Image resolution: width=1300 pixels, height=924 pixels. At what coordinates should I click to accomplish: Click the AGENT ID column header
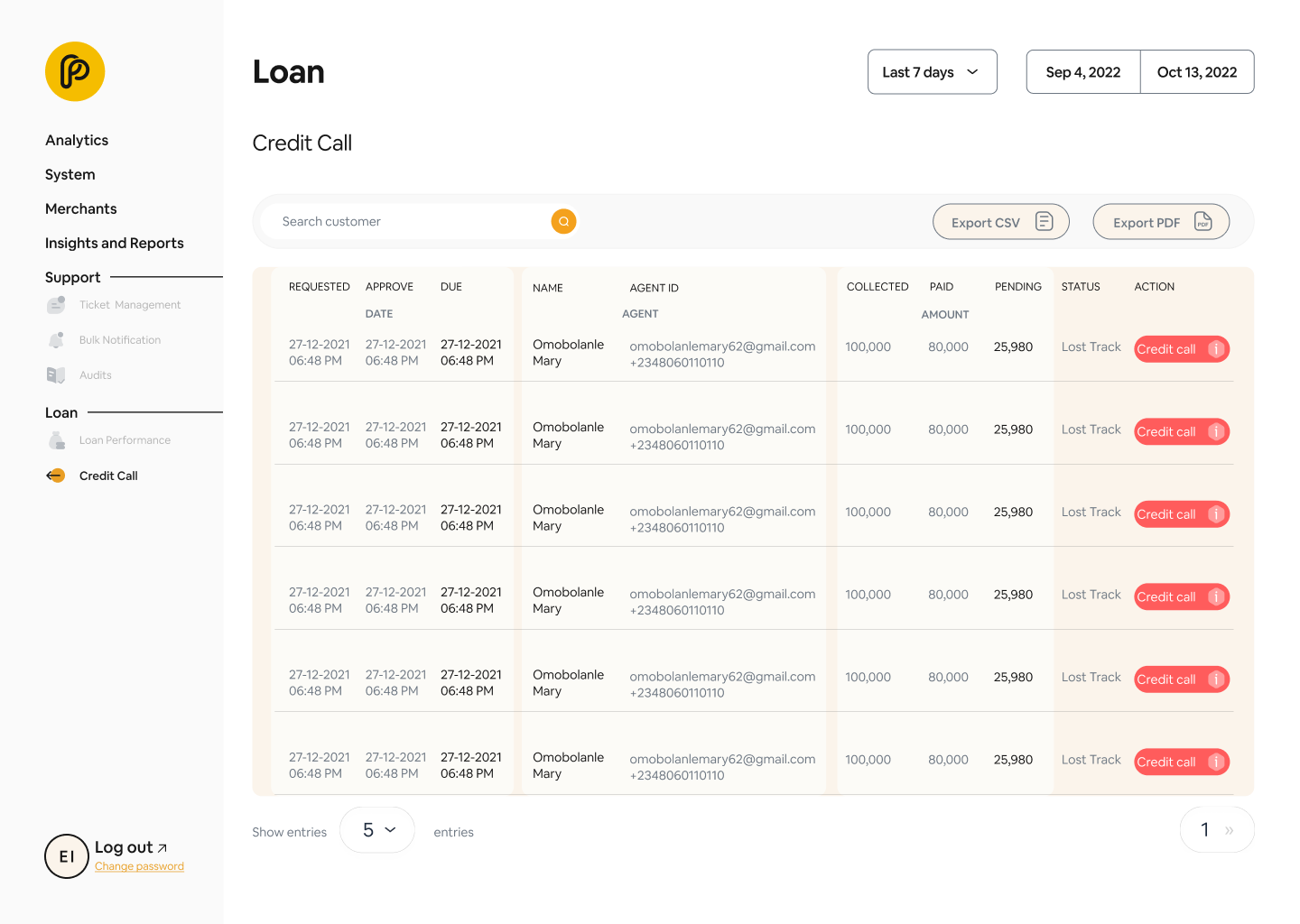point(655,288)
